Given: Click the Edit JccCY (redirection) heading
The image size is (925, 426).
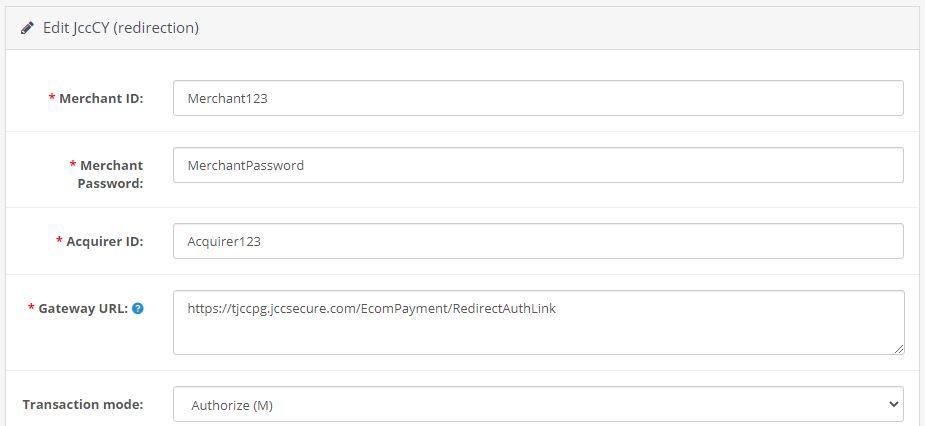Looking at the screenshot, I should tap(121, 28).
